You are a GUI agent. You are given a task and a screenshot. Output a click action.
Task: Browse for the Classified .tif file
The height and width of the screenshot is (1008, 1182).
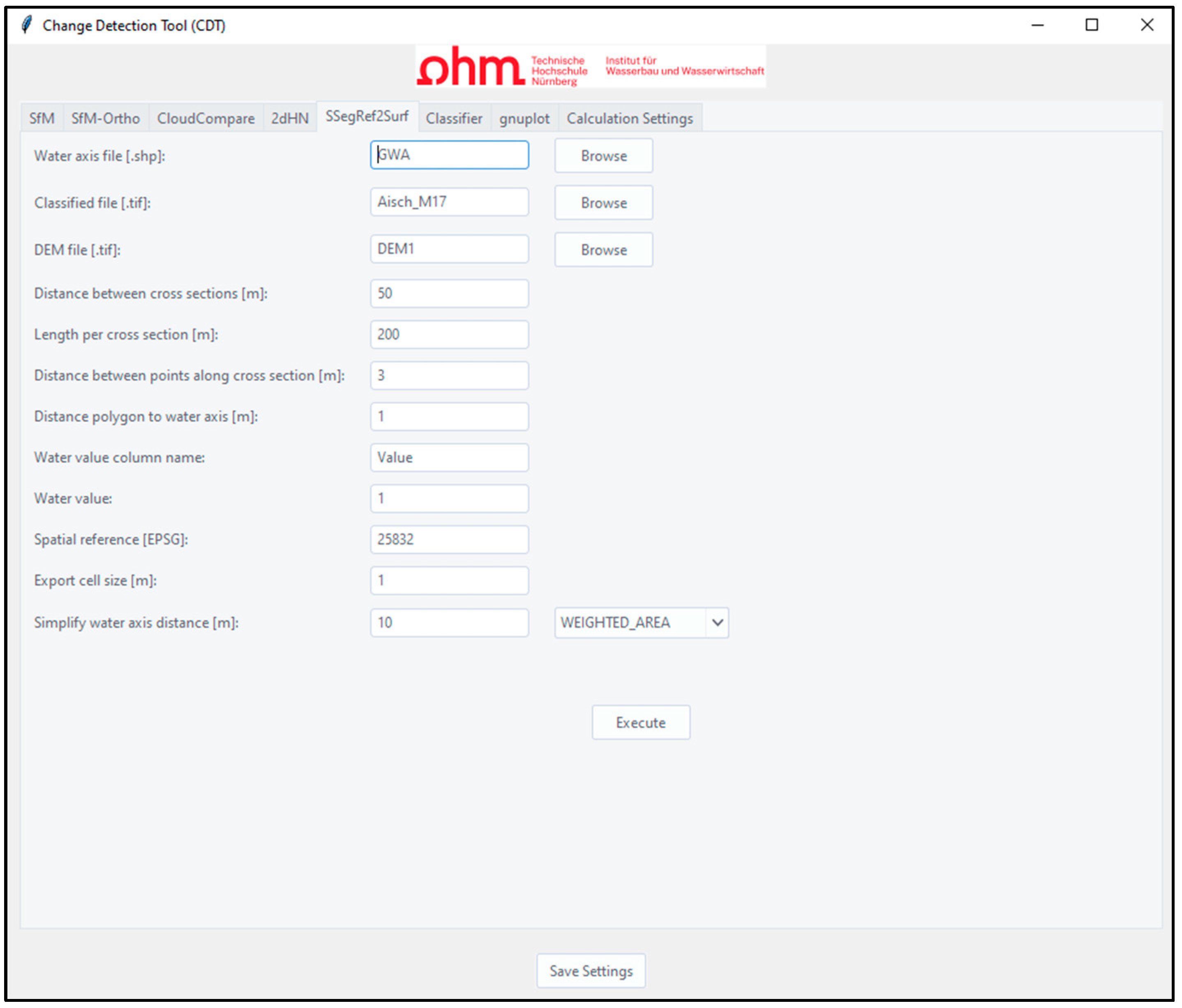[604, 203]
